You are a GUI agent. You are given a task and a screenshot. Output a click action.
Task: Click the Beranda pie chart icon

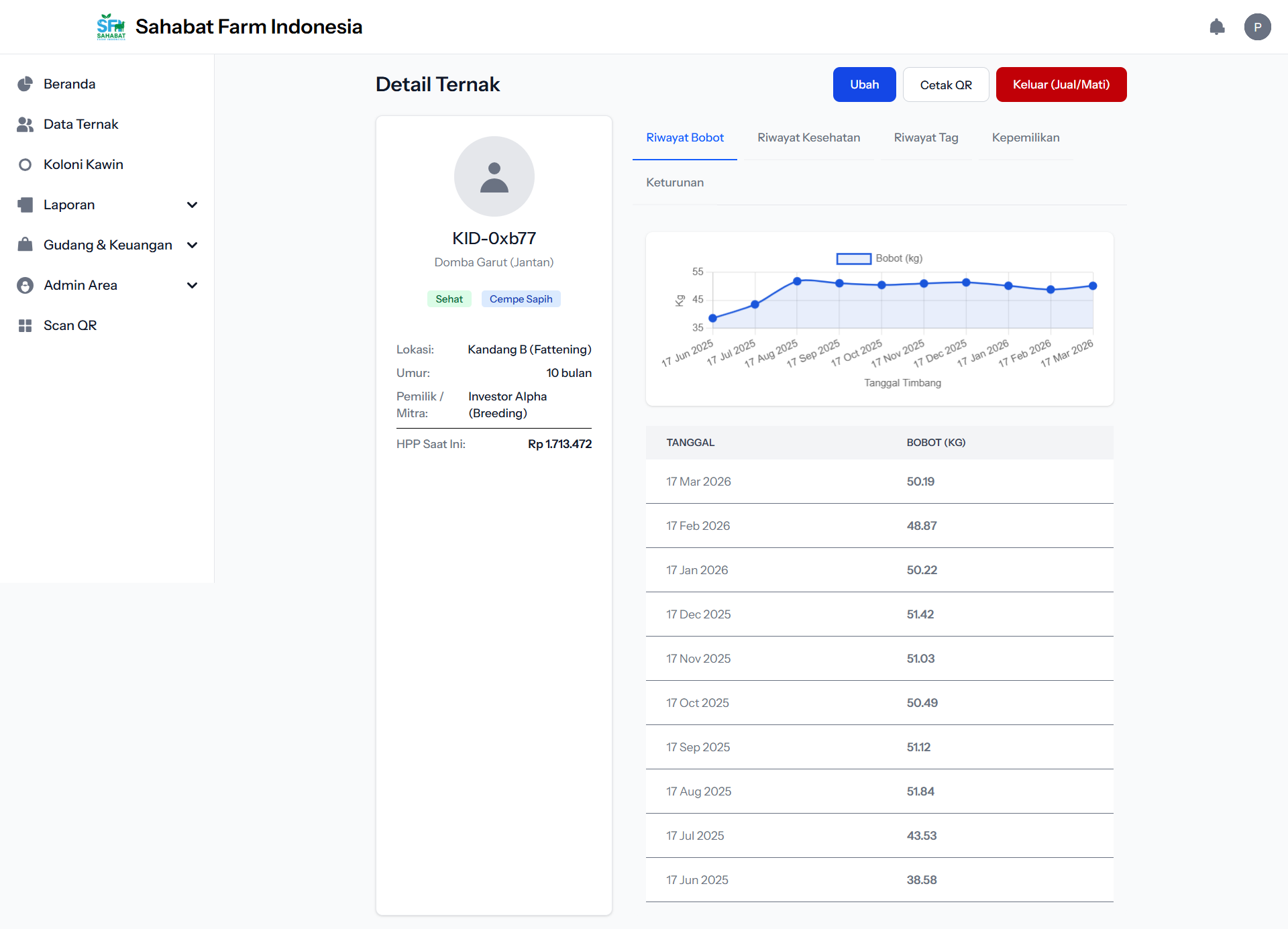pyautogui.click(x=25, y=84)
